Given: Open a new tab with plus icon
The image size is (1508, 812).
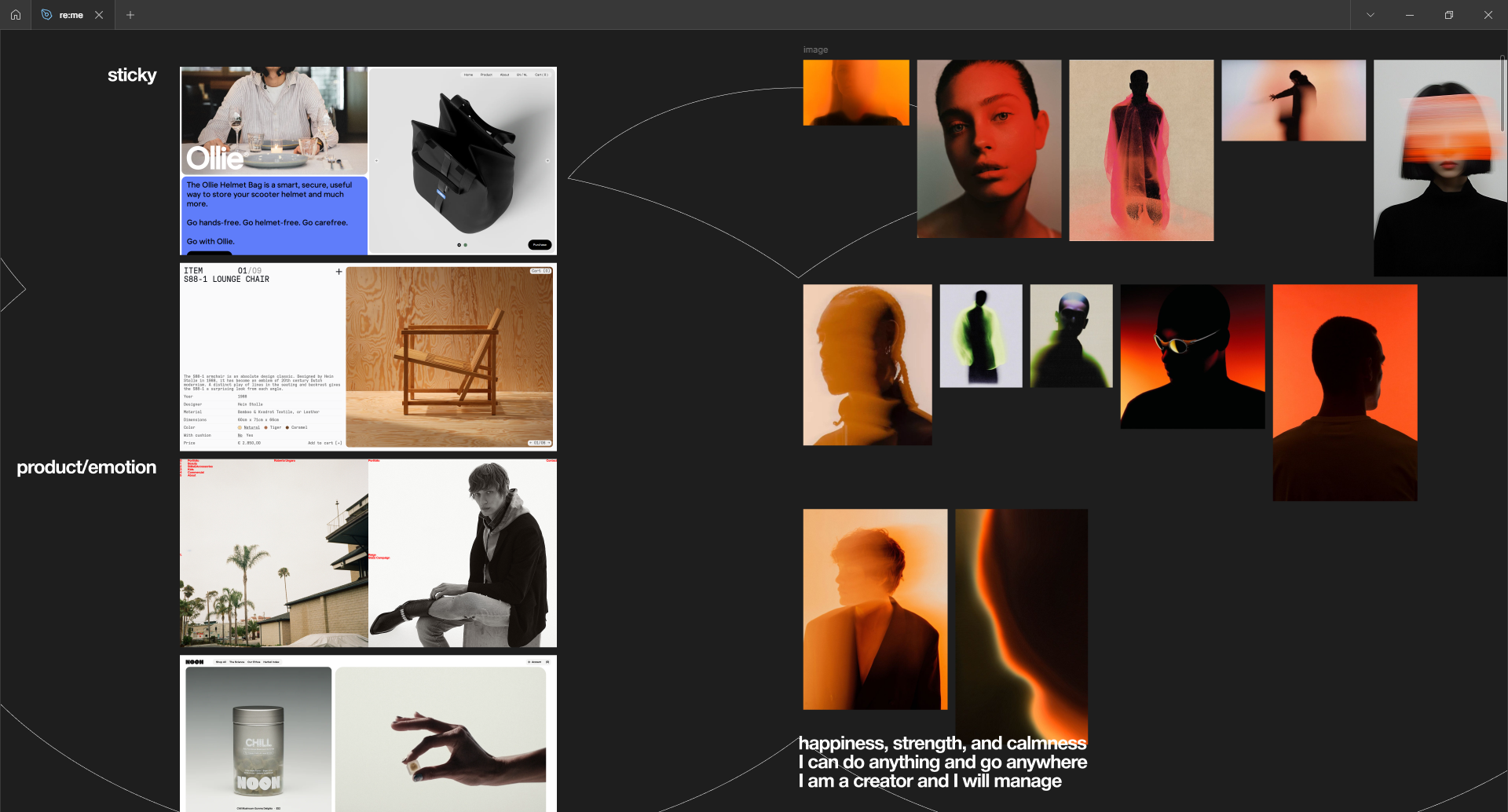Looking at the screenshot, I should click(130, 15).
